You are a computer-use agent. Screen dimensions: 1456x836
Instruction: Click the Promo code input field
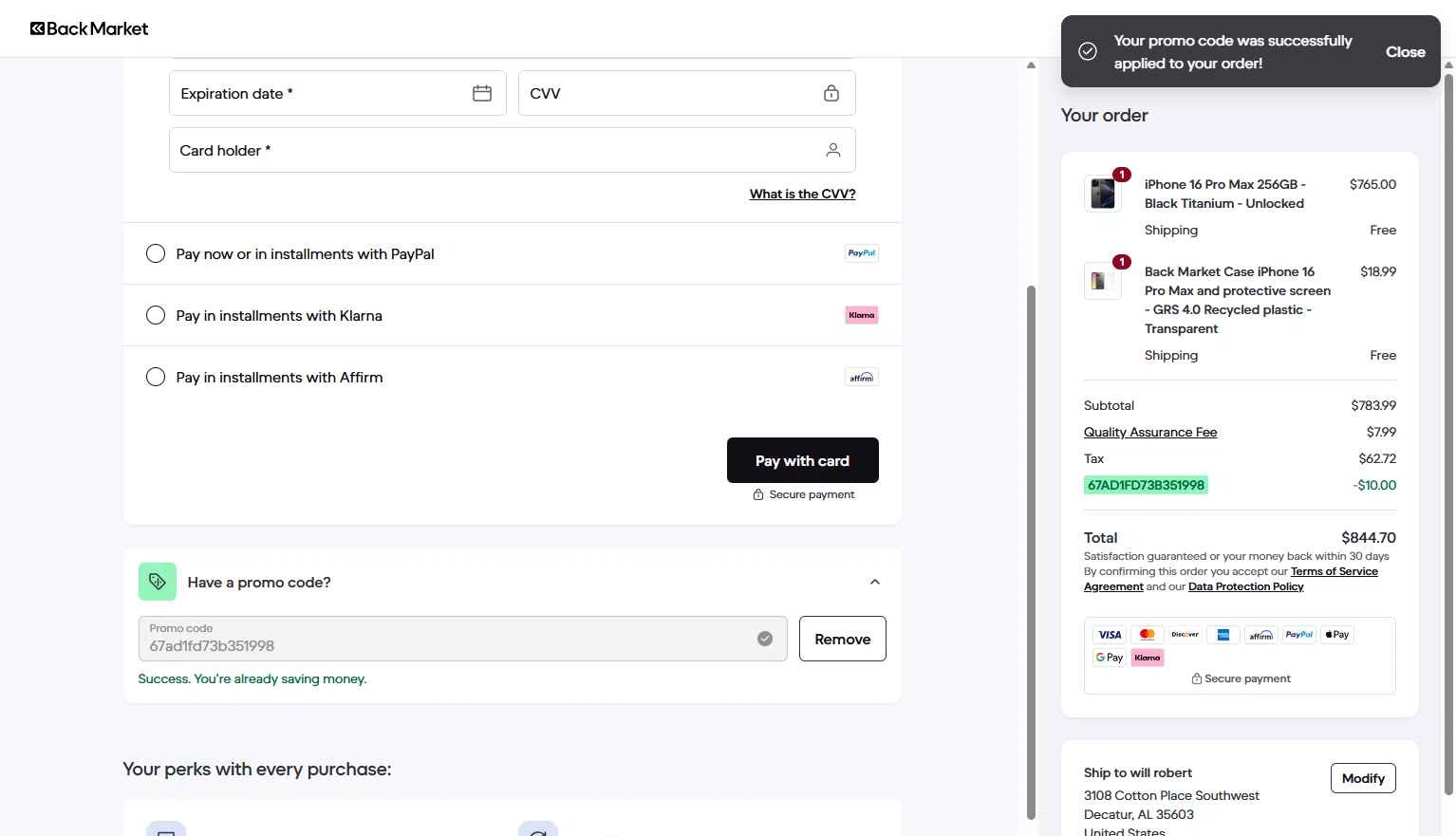[463, 639]
